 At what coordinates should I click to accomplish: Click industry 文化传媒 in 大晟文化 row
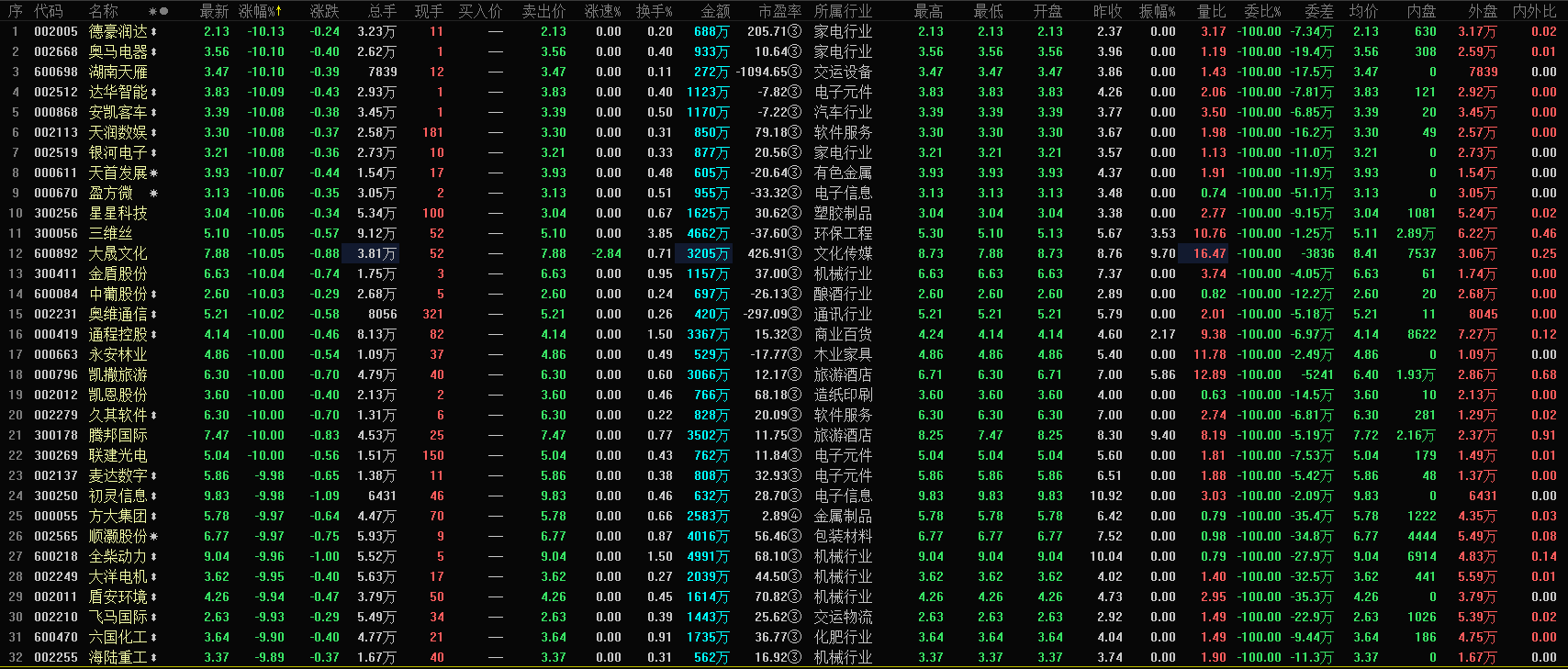843,253
